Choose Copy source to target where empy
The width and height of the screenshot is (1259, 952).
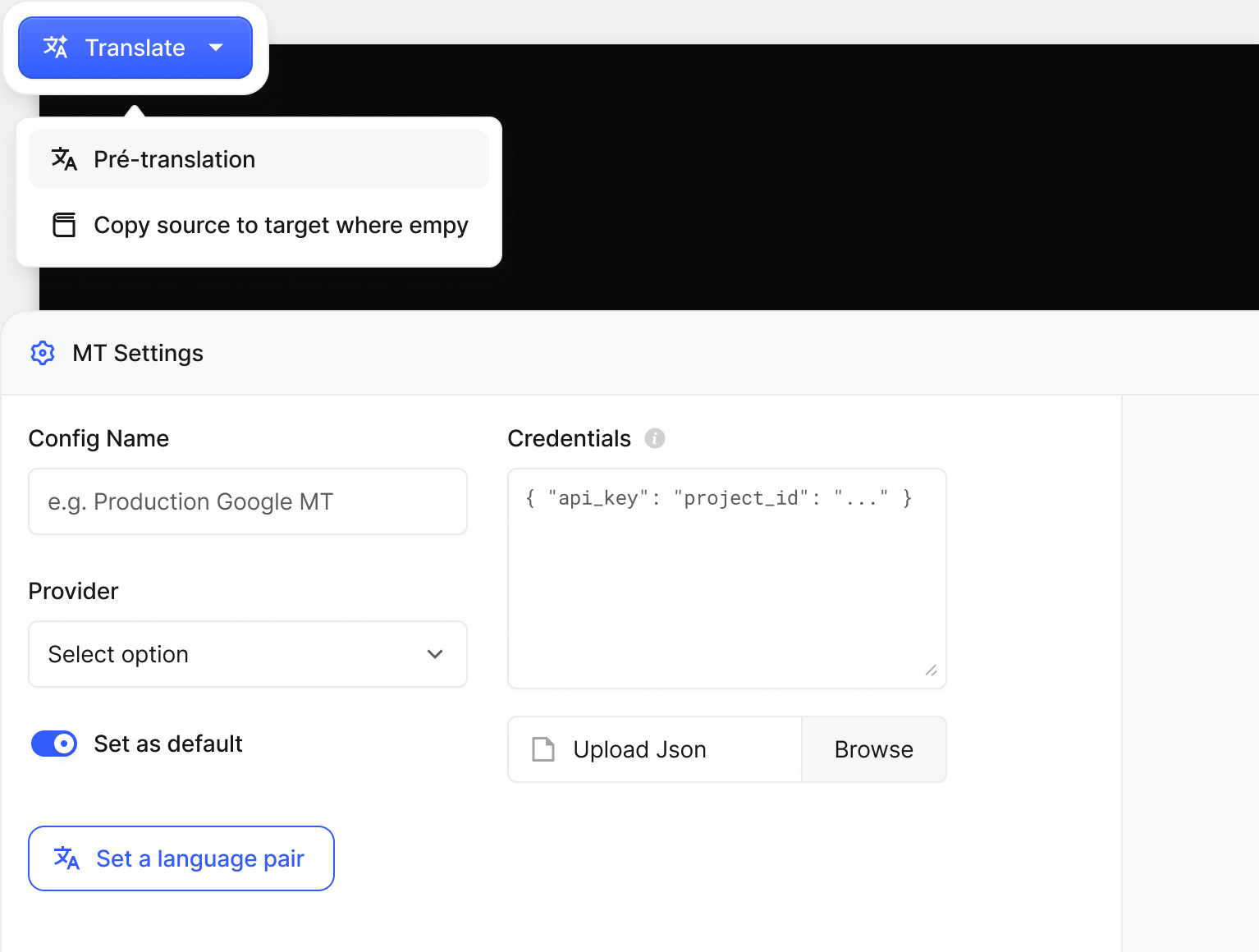[259, 225]
